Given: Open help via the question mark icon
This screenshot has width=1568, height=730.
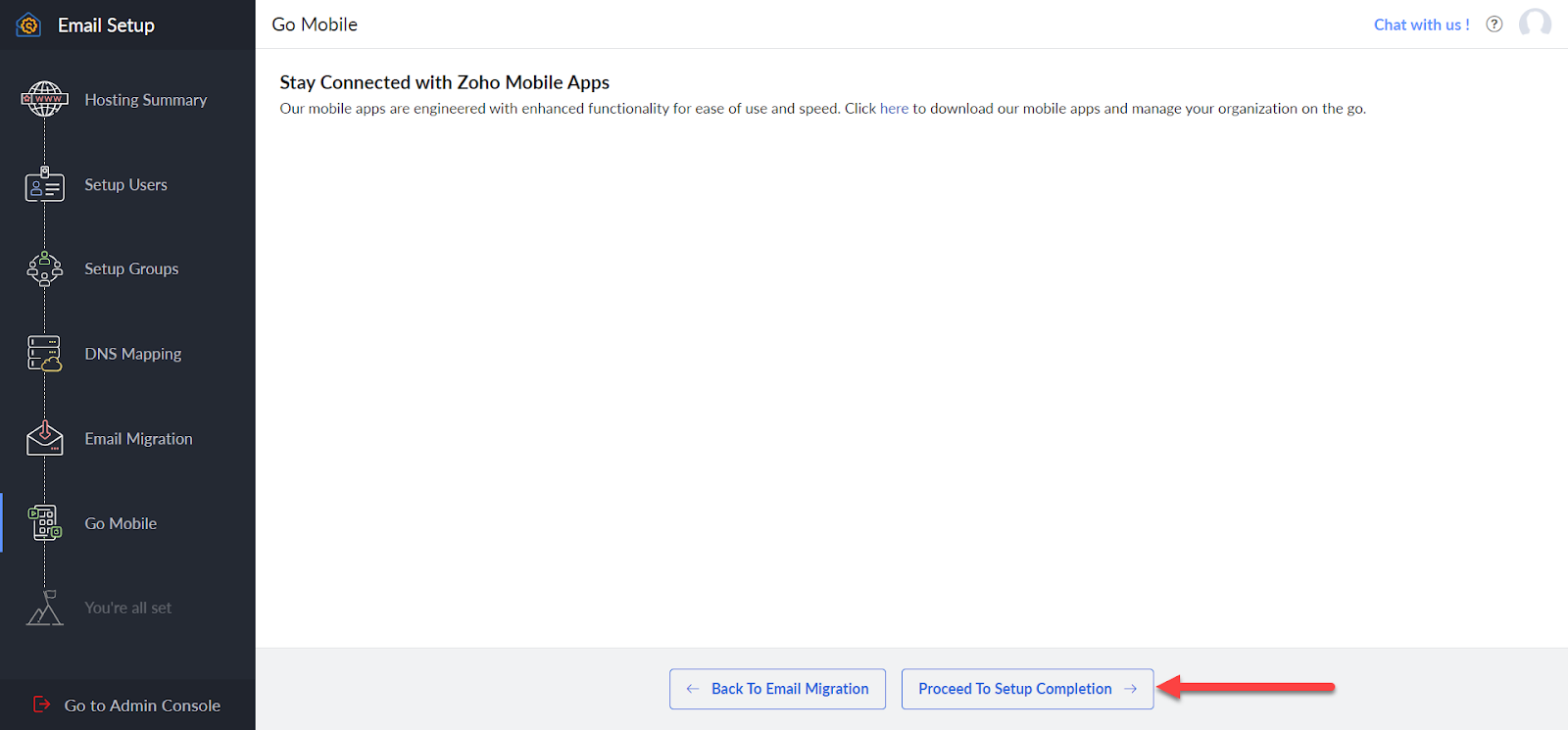Looking at the screenshot, I should coord(1494,24).
